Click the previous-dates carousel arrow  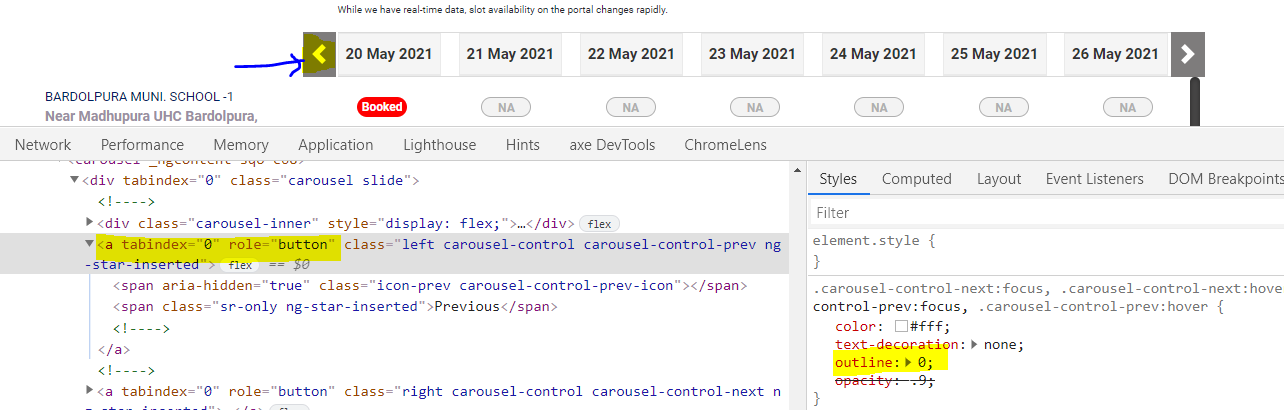tap(320, 54)
